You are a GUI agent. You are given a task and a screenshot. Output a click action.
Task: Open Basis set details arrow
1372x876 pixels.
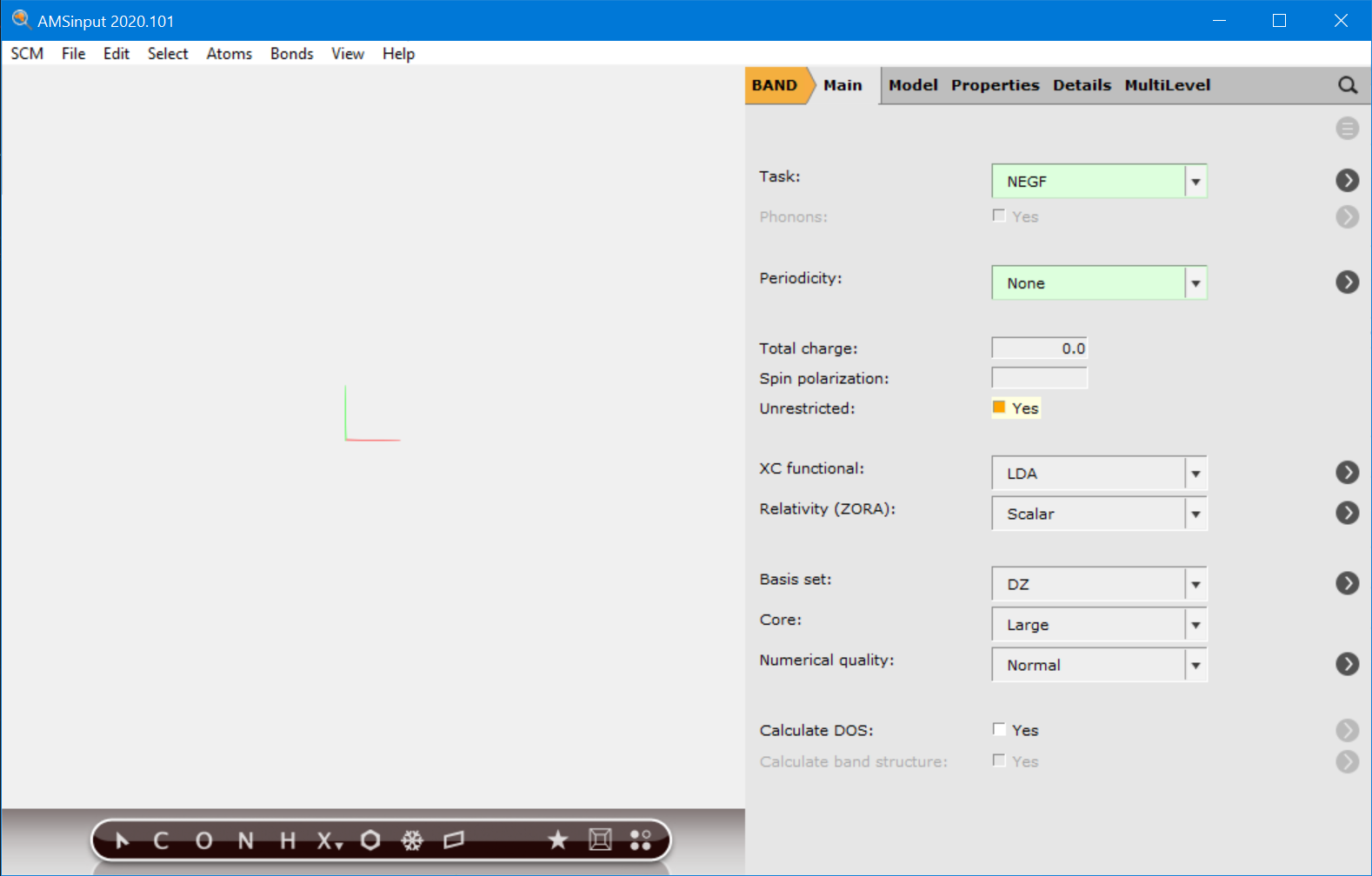click(1348, 582)
